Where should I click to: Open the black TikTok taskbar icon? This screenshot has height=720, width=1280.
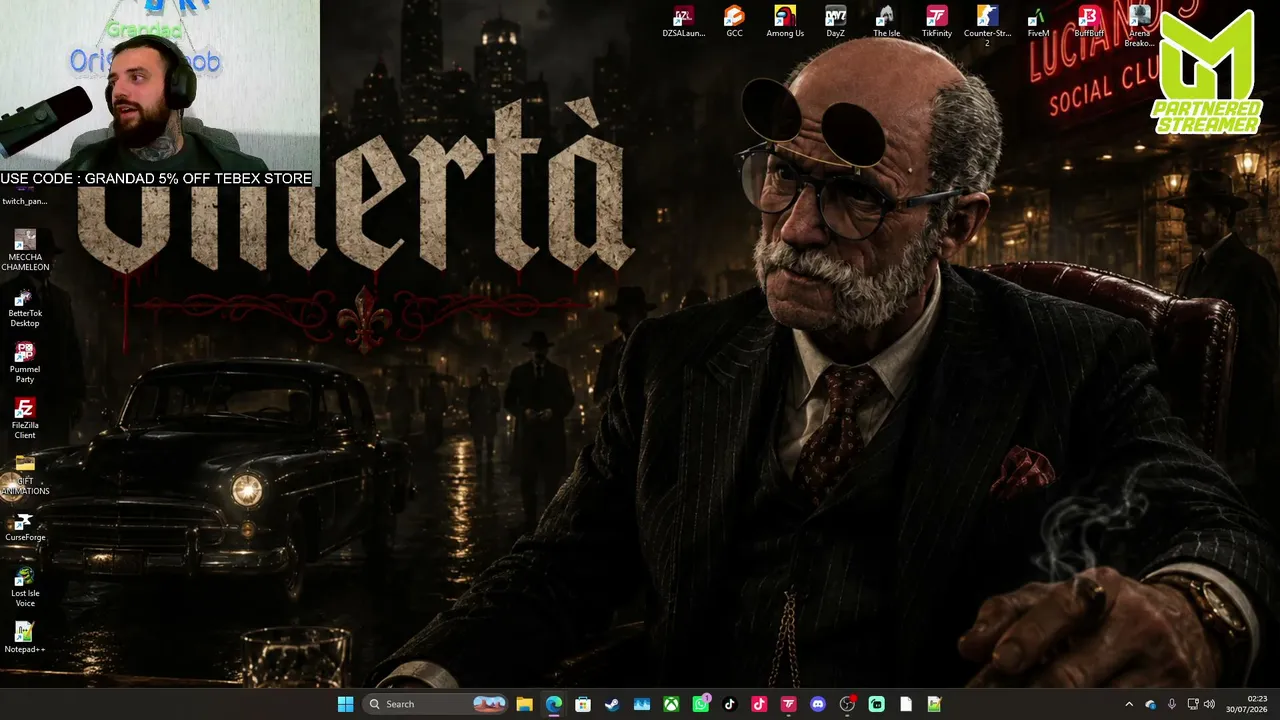click(730, 704)
